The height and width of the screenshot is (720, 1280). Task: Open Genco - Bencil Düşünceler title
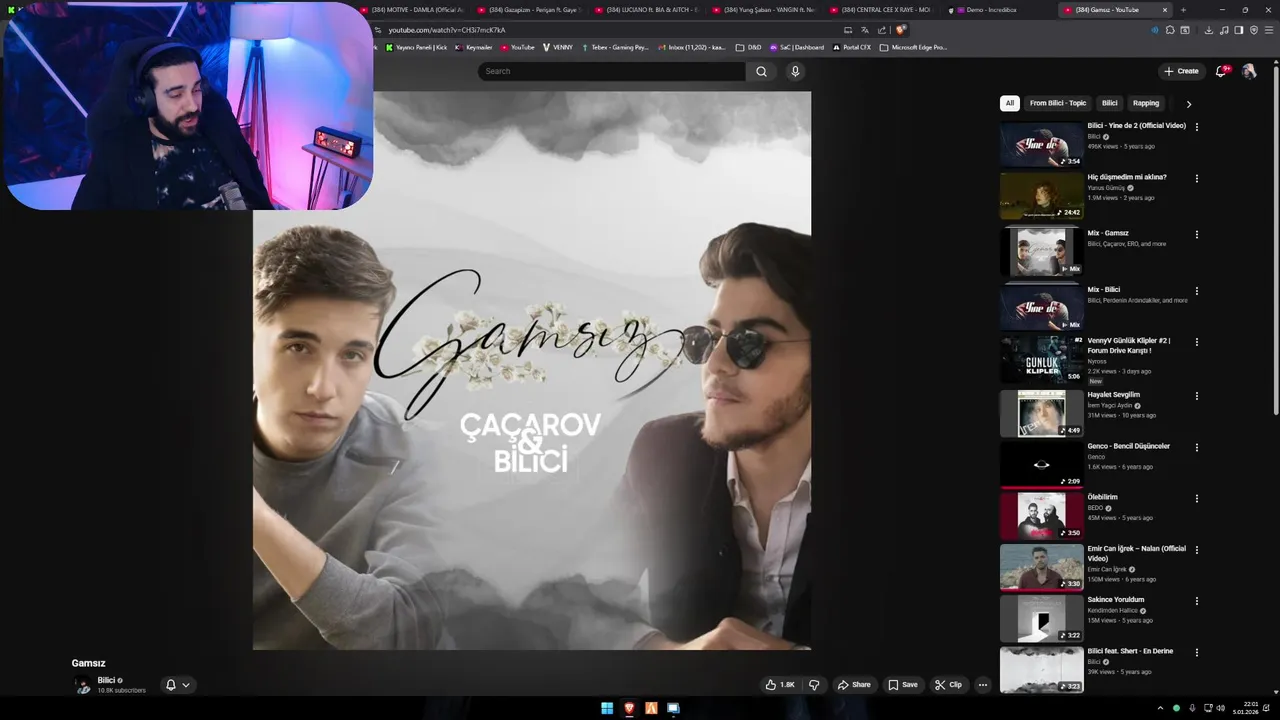tap(1128, 446)
